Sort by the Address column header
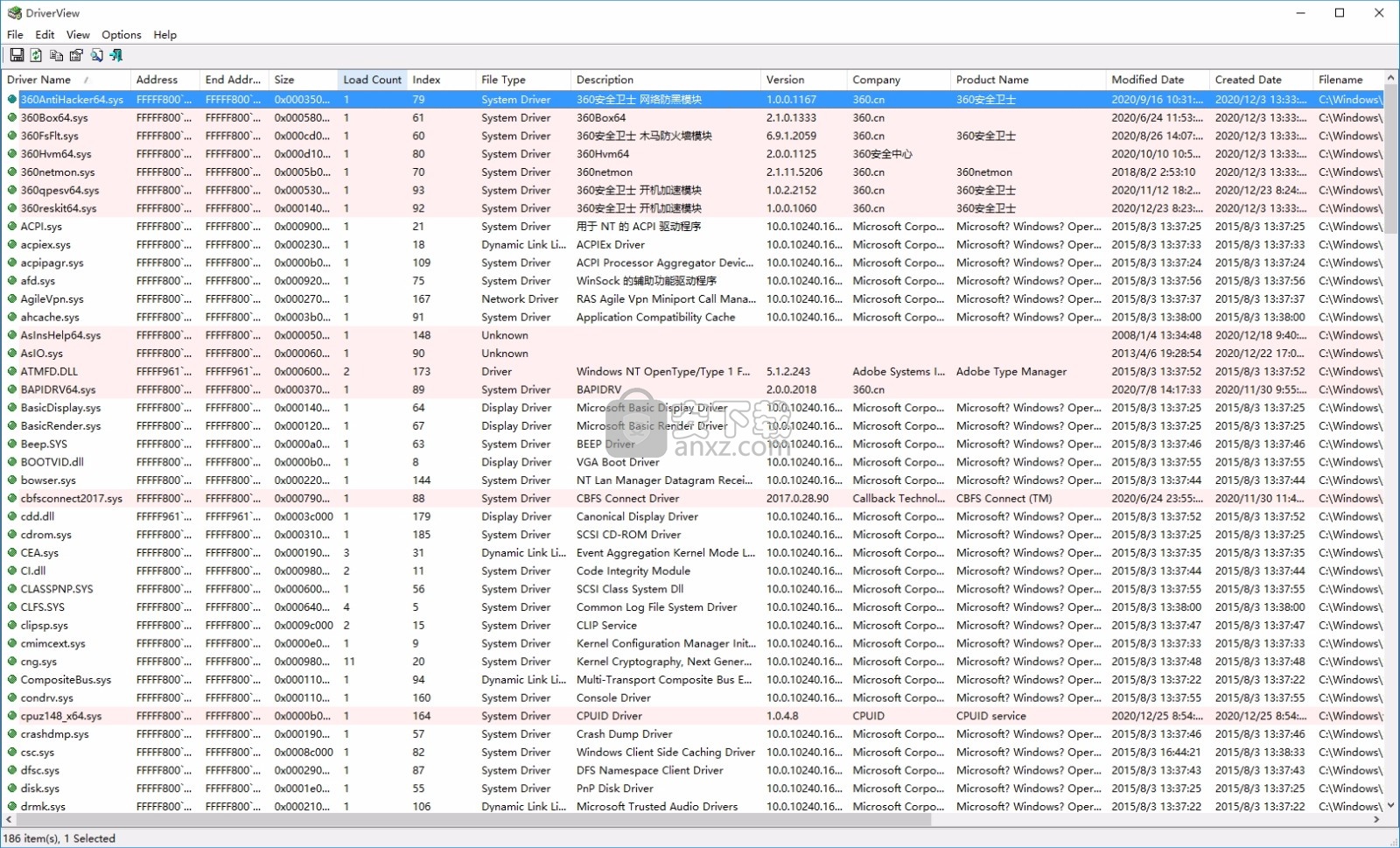This screenshot has height=848, width=1400. [x=165, y=80]
